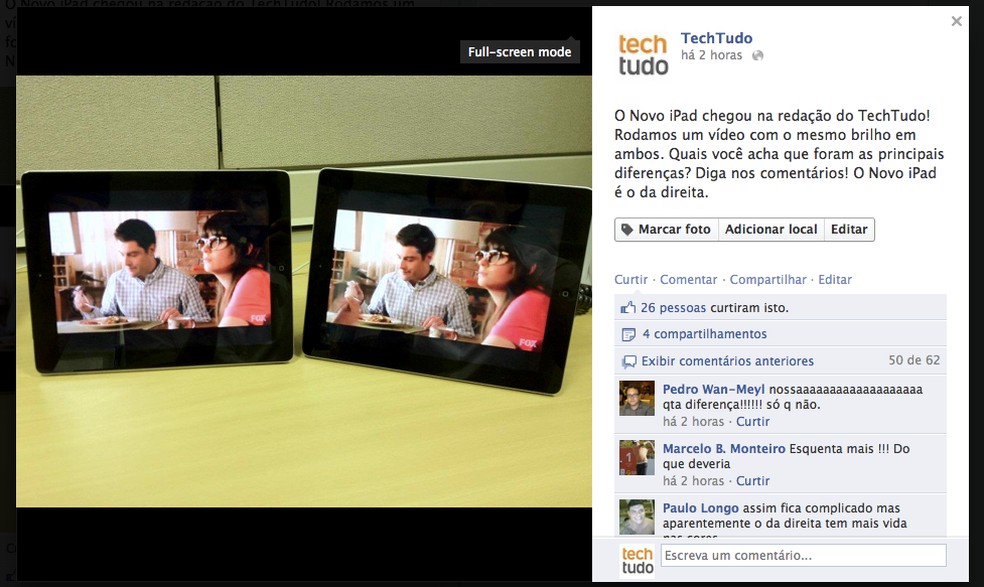Click the speech bubble icon near Exibir comentários anteriores
984x587 pixels.
tap(629, 360)
